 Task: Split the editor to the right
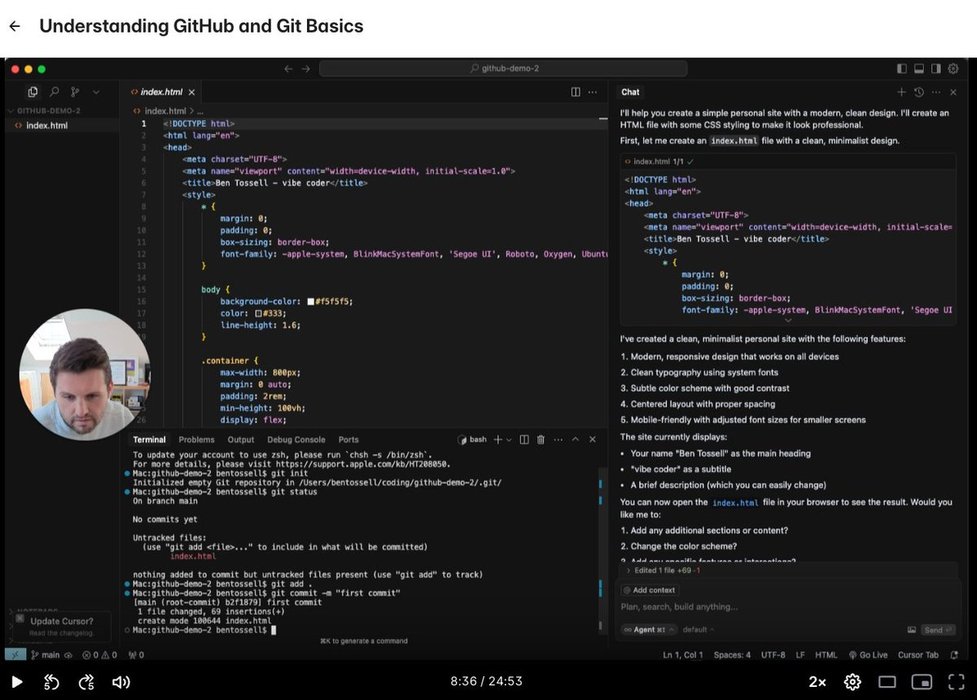(x=576, y=92)
